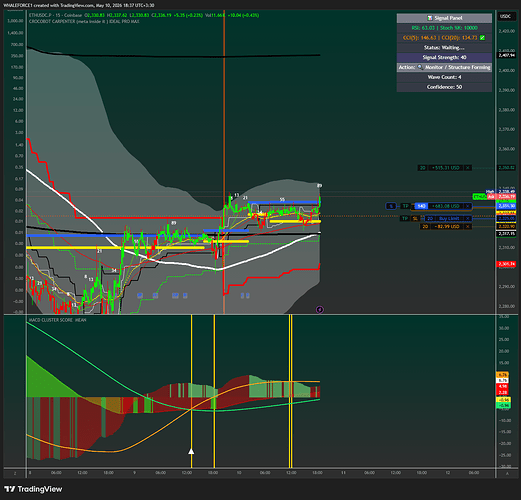
Task: Click the TradingView logo at bottom left
Action: tap(33, 489)
